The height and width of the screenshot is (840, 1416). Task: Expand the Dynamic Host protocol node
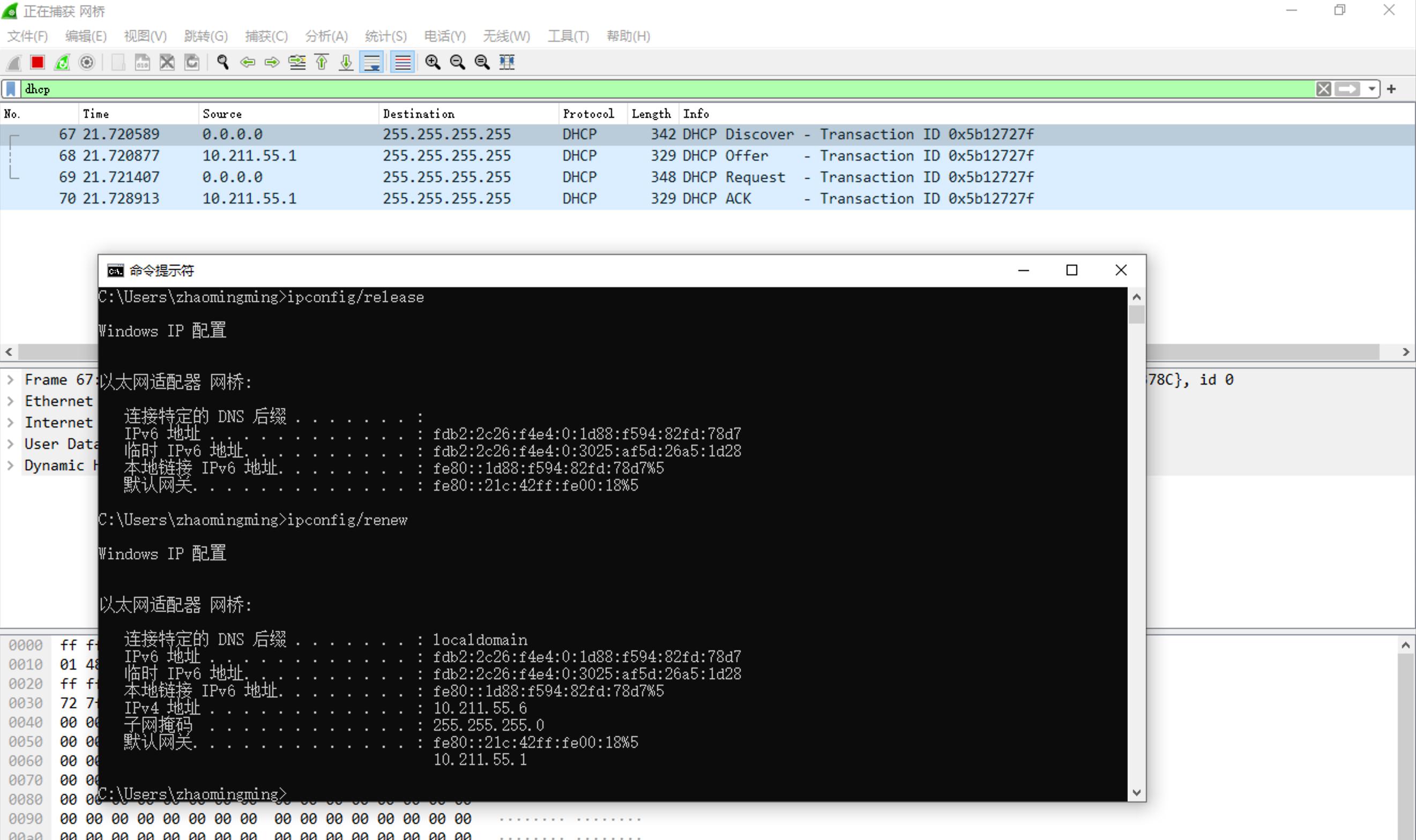tap(10, 466)
